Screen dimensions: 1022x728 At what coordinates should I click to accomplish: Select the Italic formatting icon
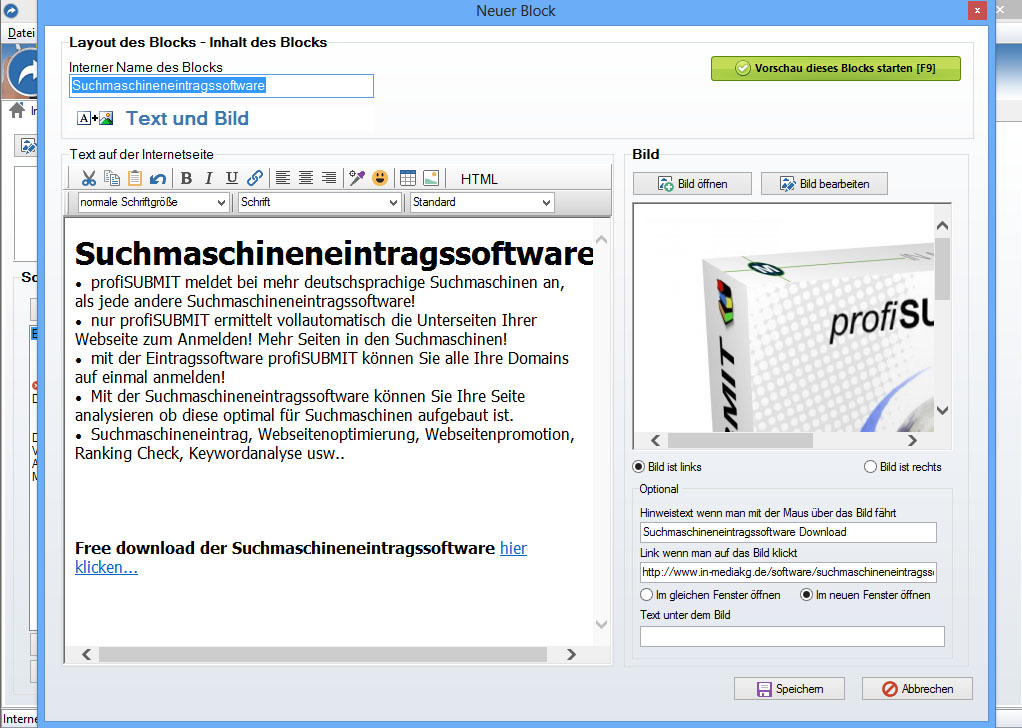point(208,178)
